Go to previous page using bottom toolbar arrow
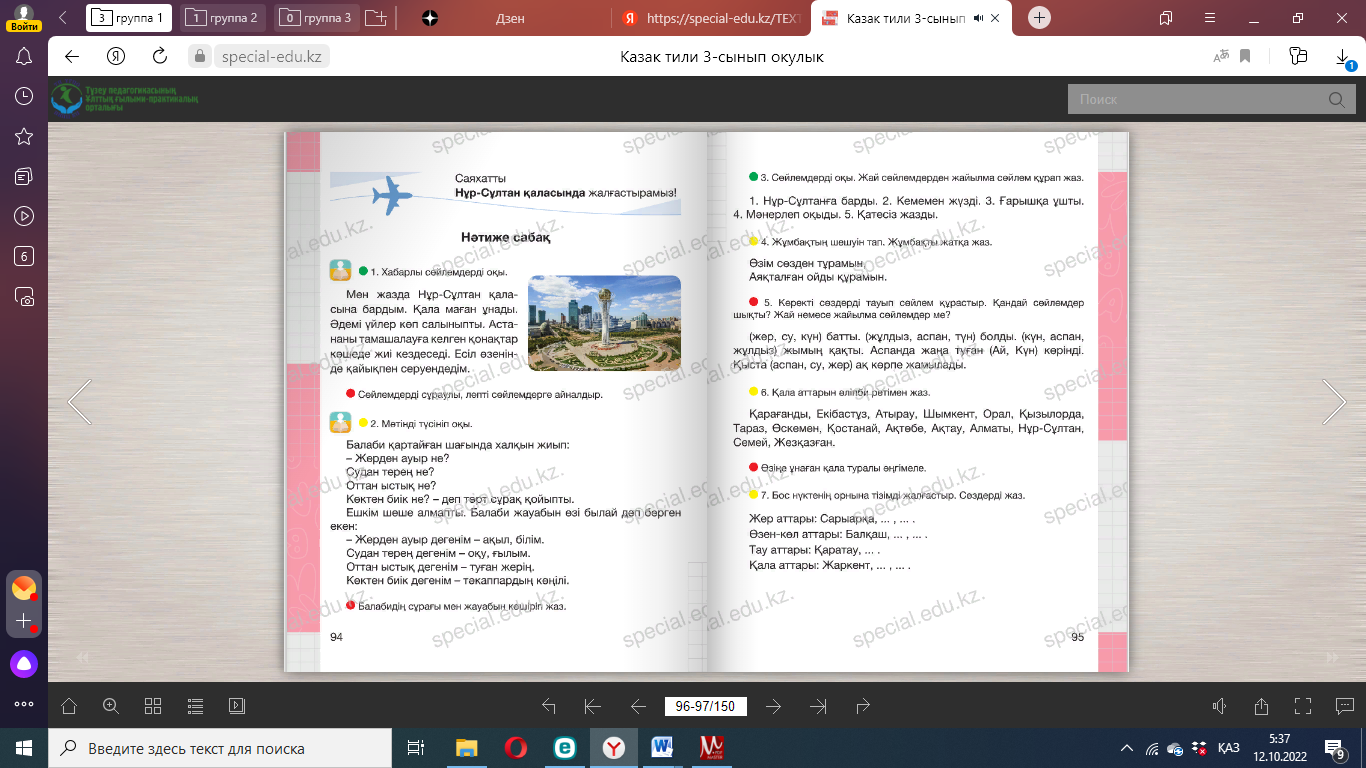Viewport: 1366px width, 768px height. pos(638,706)
